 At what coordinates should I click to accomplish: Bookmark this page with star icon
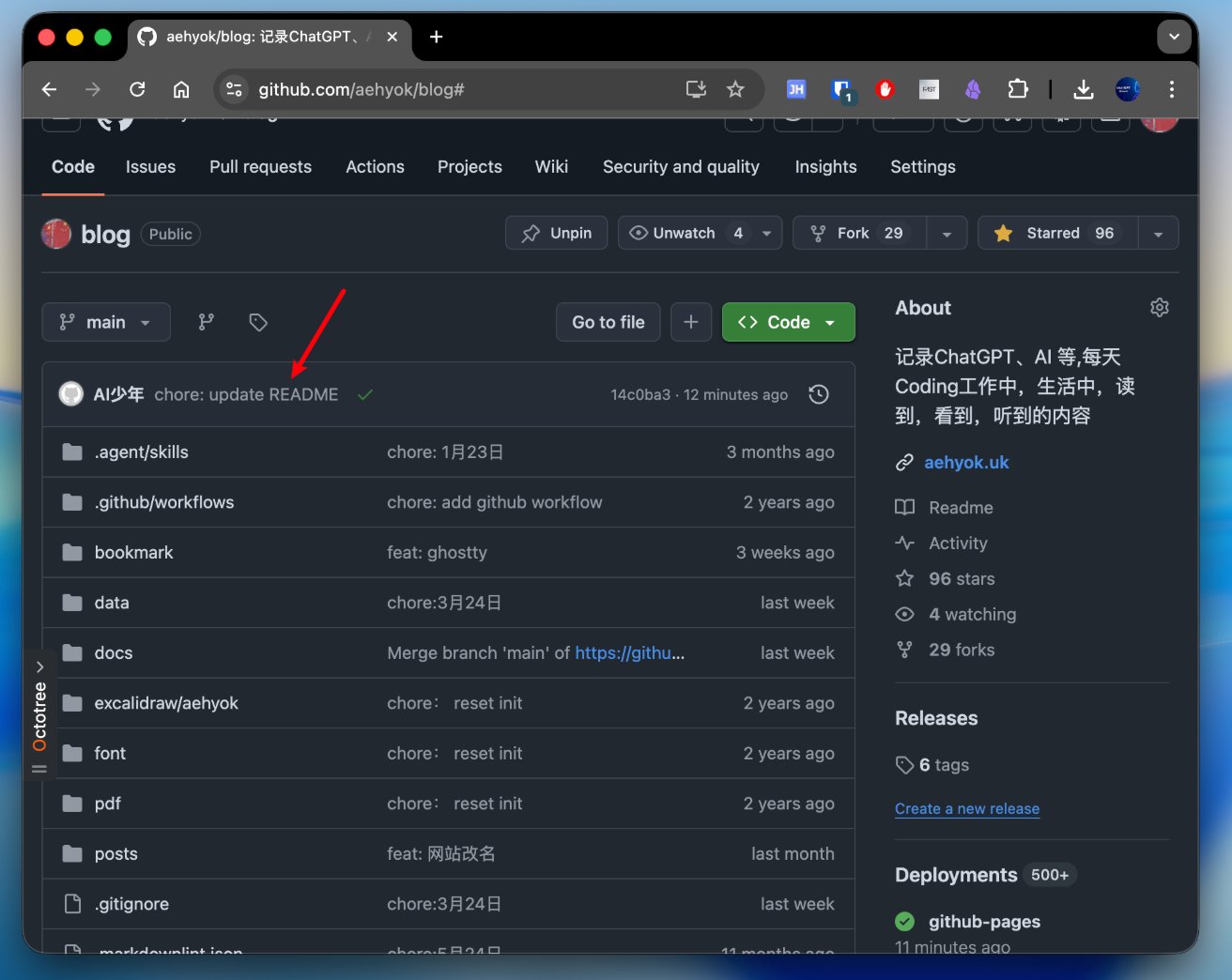[735, 89]
